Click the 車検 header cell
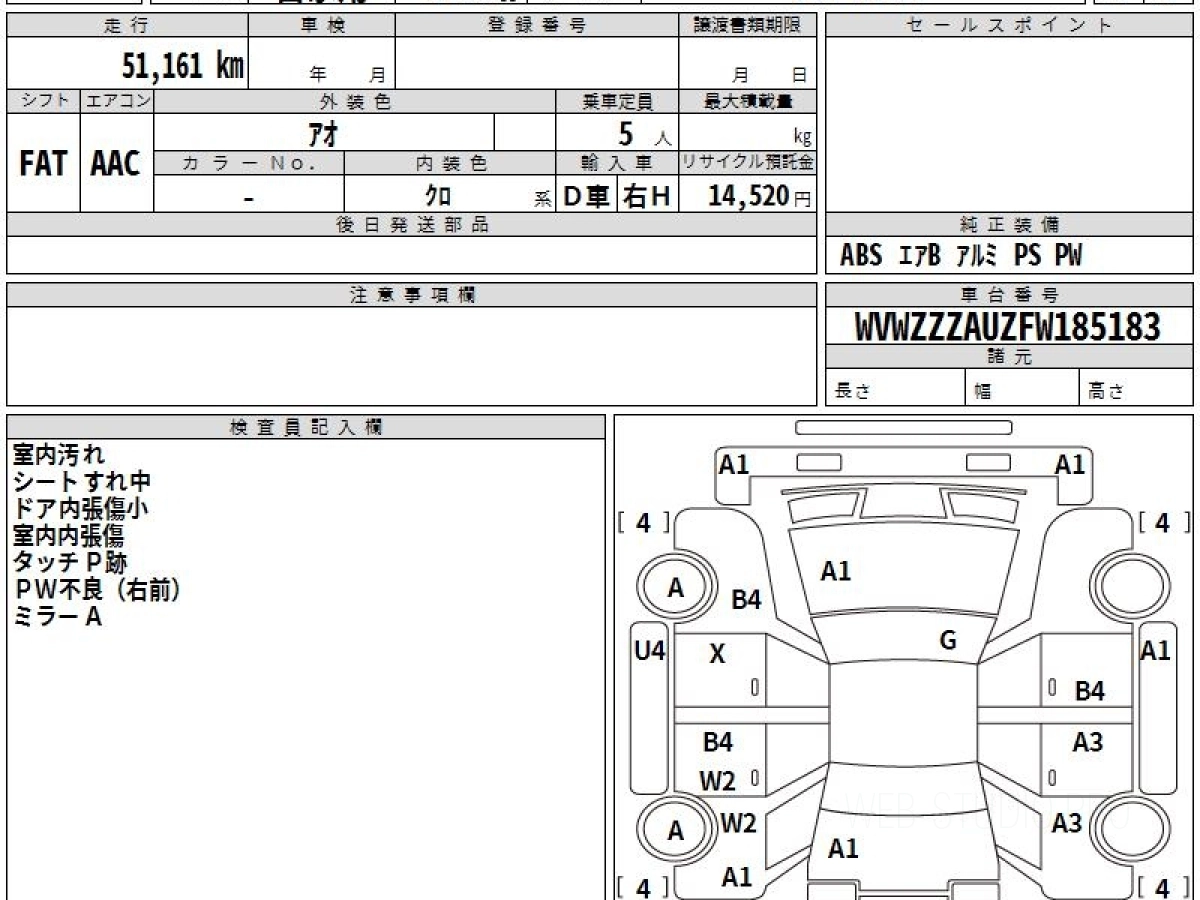The image size is (1200, 900). 322,25
